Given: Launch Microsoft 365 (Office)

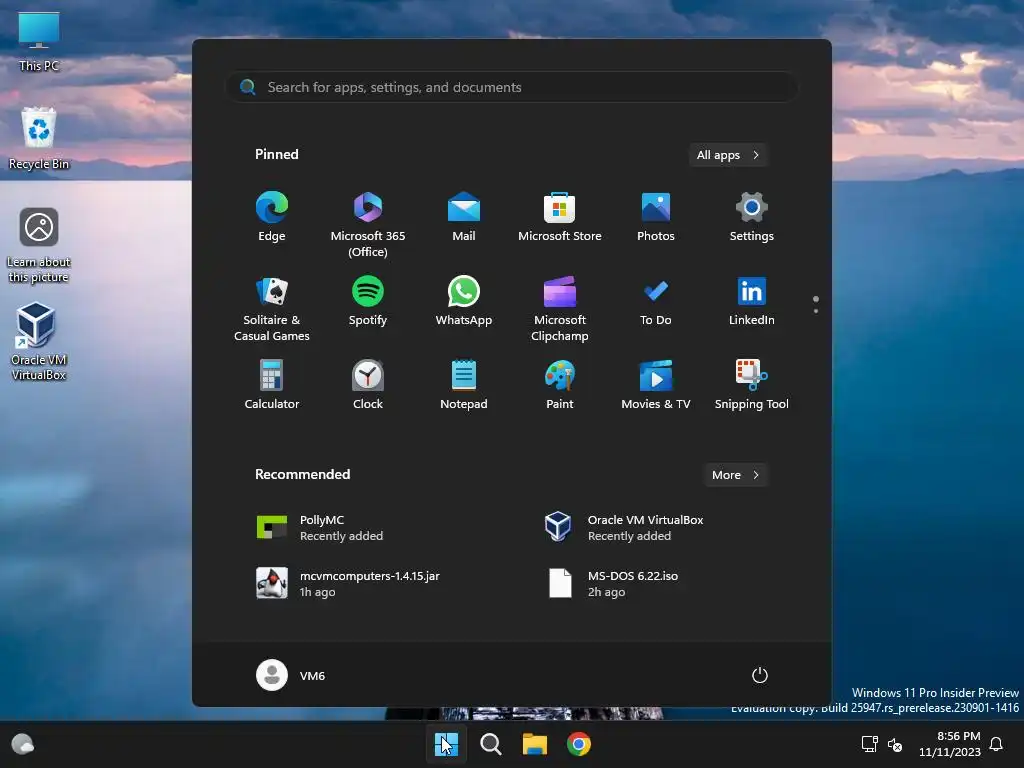Looking at the screenshot, I should tap(368, 223).
